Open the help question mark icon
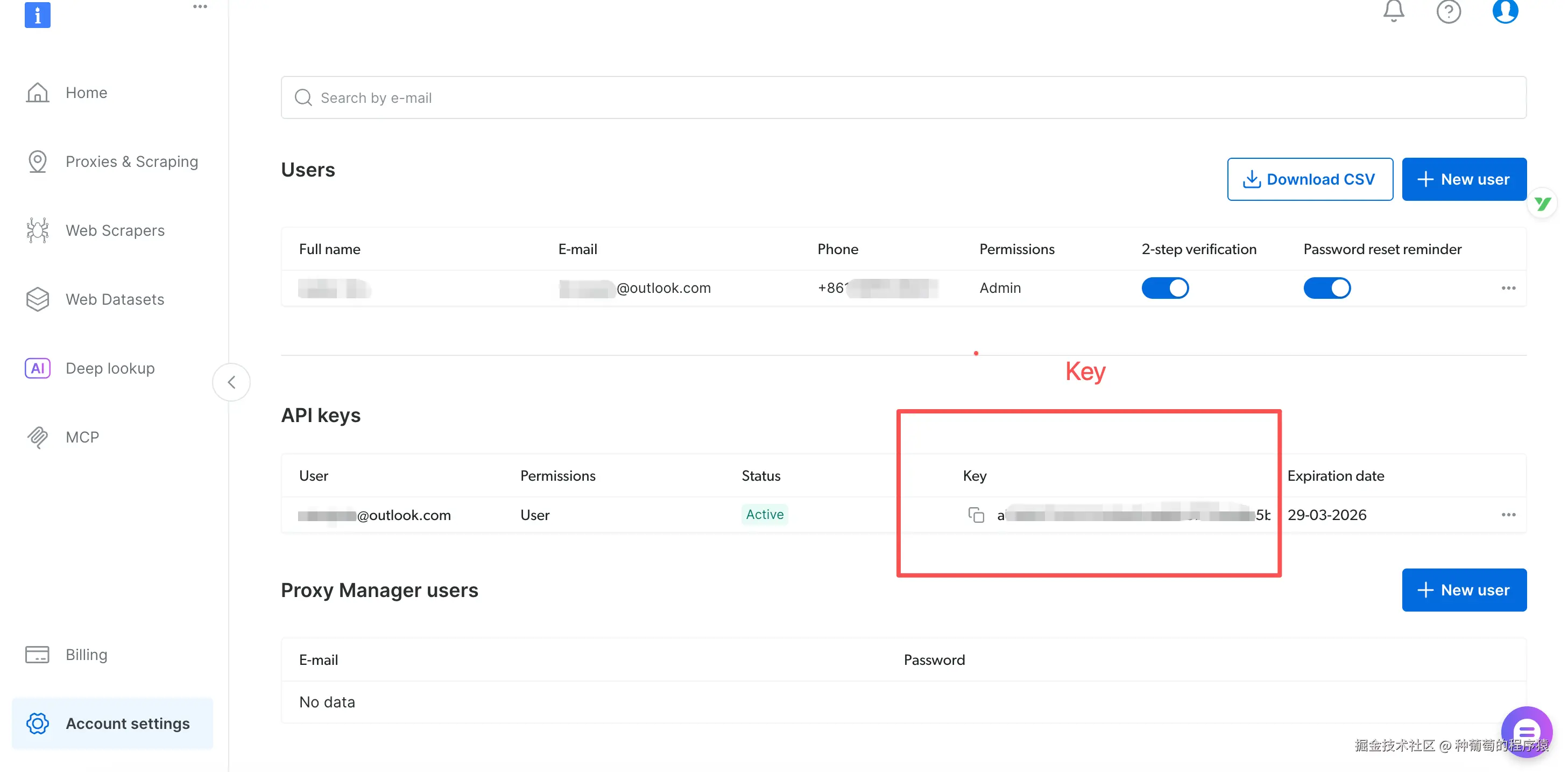The image size is (1568, 772). (x=1448, y=11)
